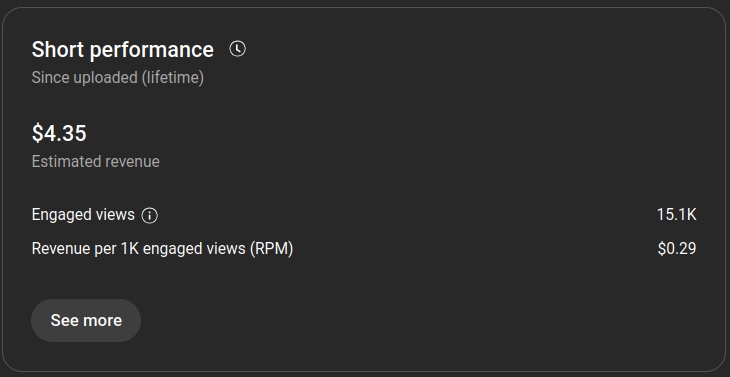Open the Engaged views info icon
This screenshot has height=377, width=730.
[149, 215]
